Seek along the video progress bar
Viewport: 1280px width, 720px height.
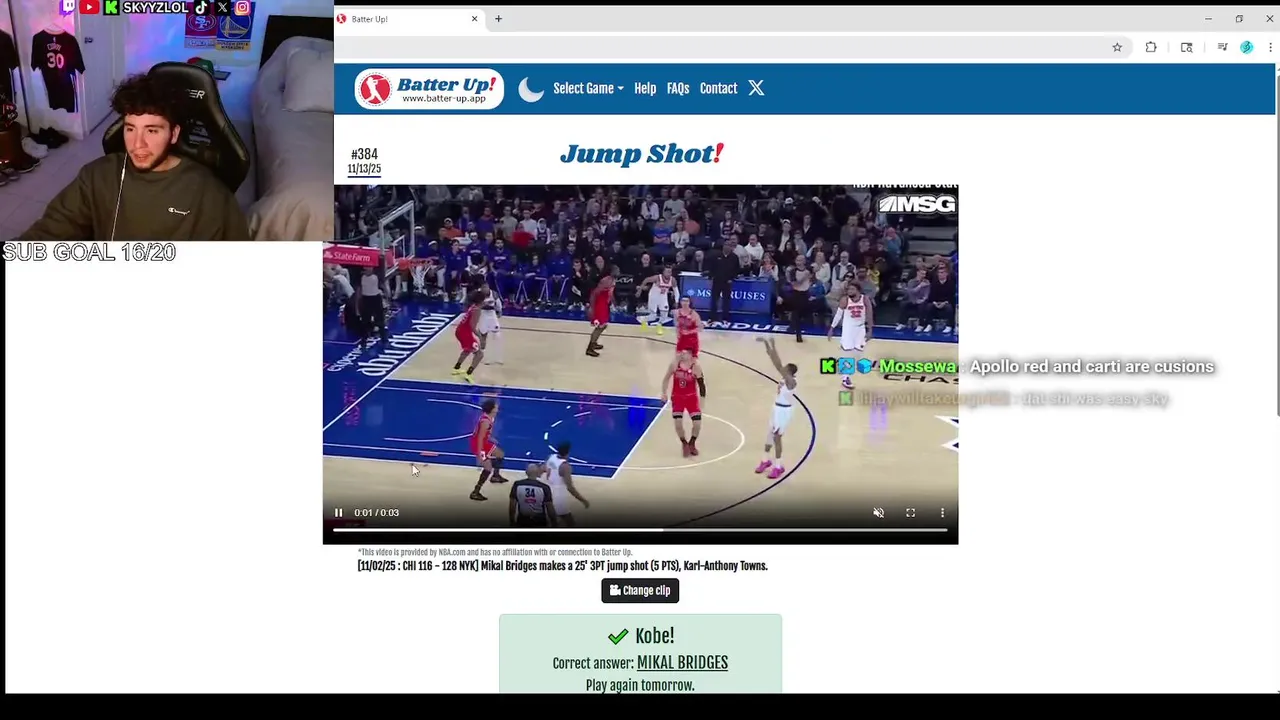point(640,530)
